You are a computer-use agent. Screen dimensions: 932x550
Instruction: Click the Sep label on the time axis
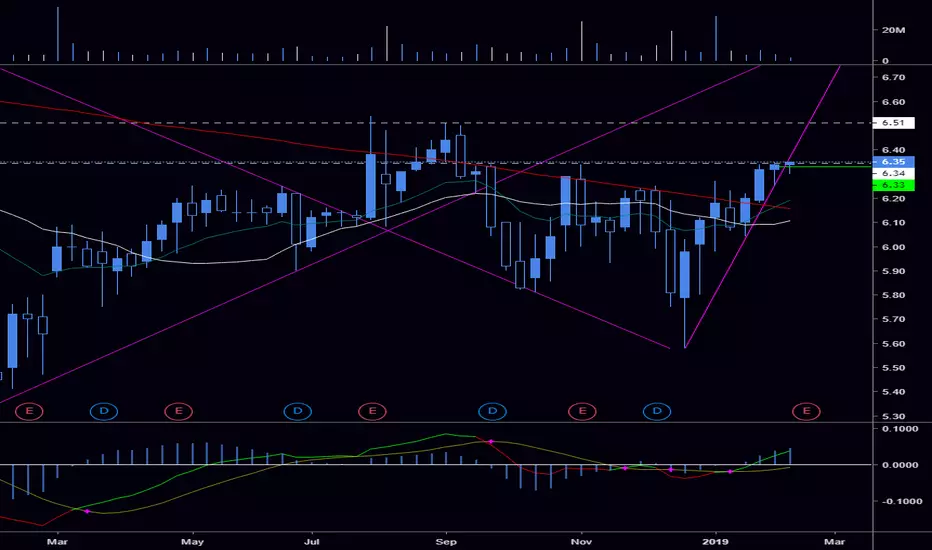click(446, 542)
